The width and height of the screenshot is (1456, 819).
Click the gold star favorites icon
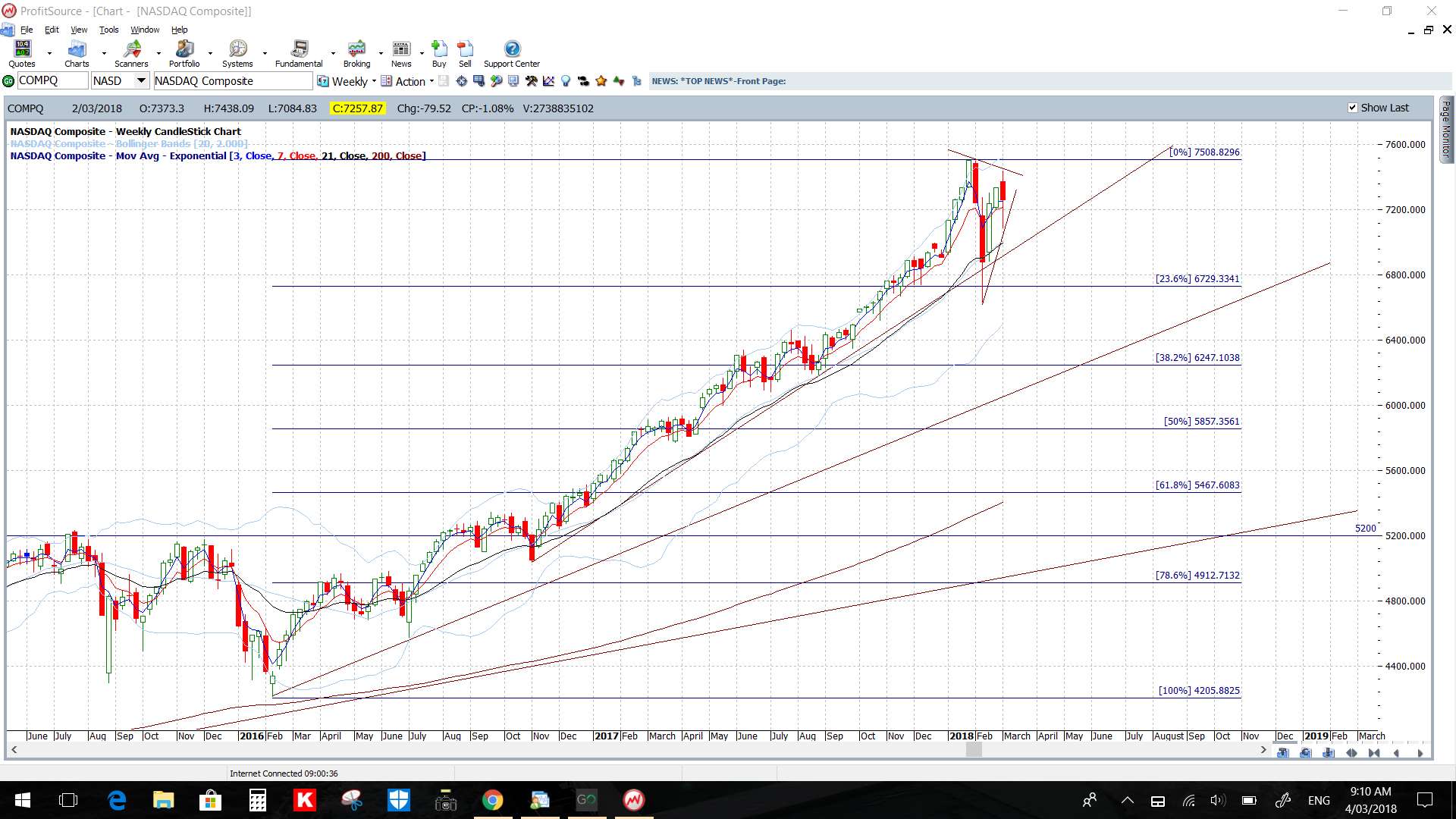coord(601,81)
